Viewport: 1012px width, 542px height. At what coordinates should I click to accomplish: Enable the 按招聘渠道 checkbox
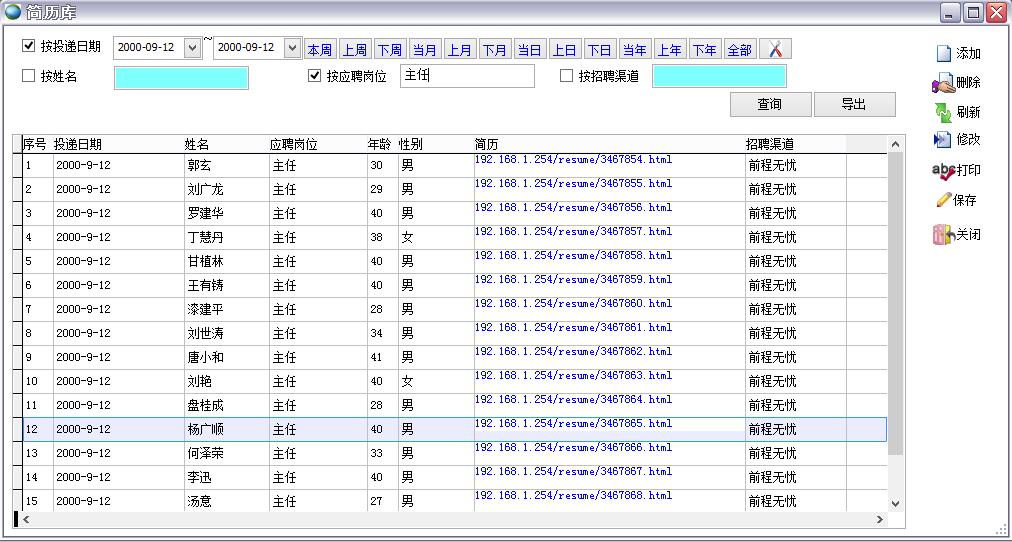point(567,76)
